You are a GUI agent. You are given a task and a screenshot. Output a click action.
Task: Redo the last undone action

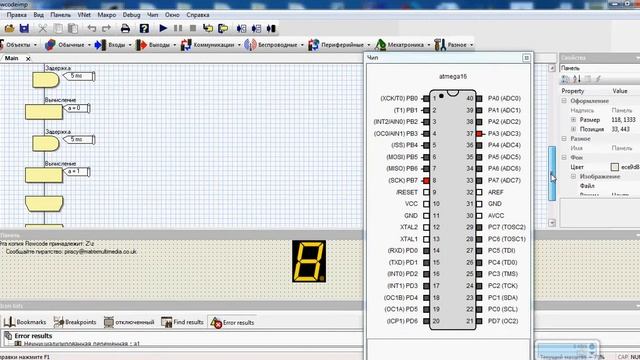(107, 28)
